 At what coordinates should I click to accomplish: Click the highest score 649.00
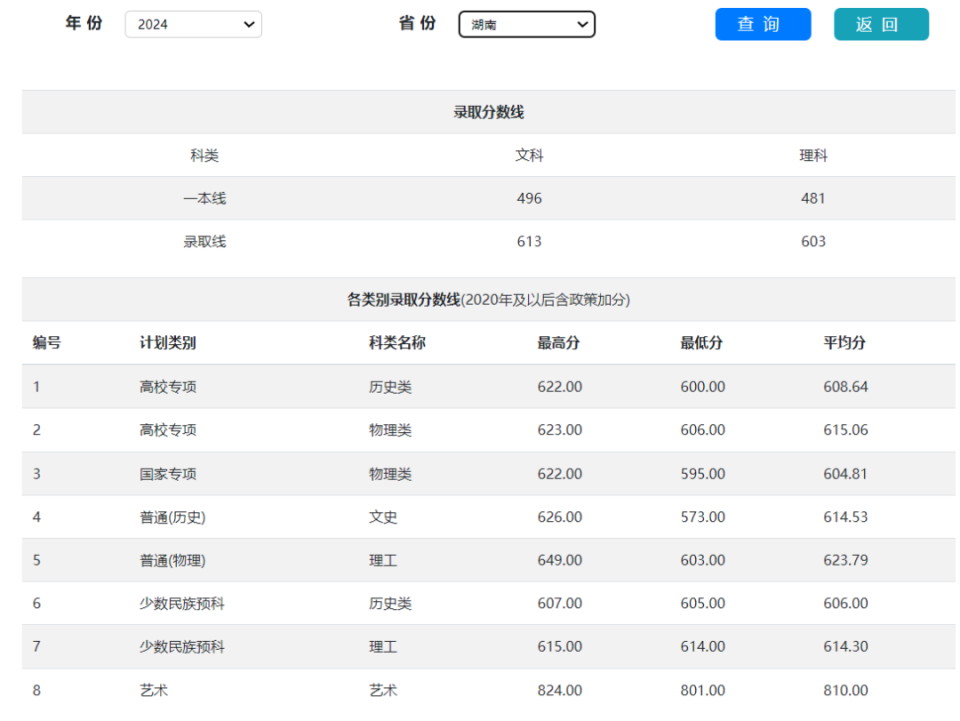560,561
